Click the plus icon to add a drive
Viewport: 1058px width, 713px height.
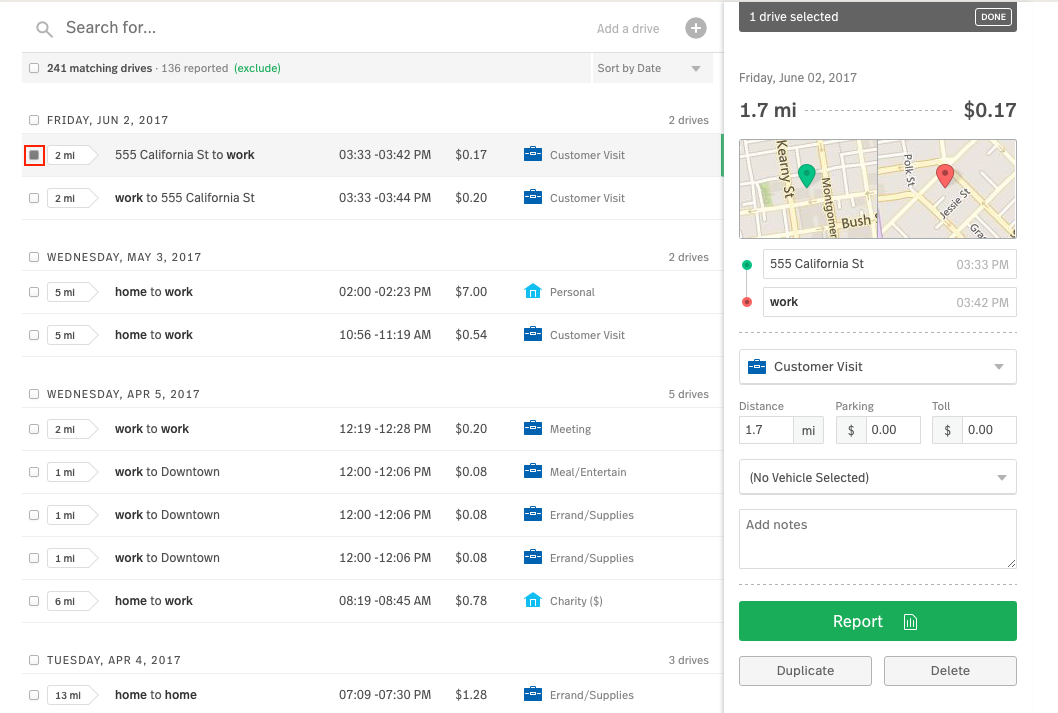[696, 28]
